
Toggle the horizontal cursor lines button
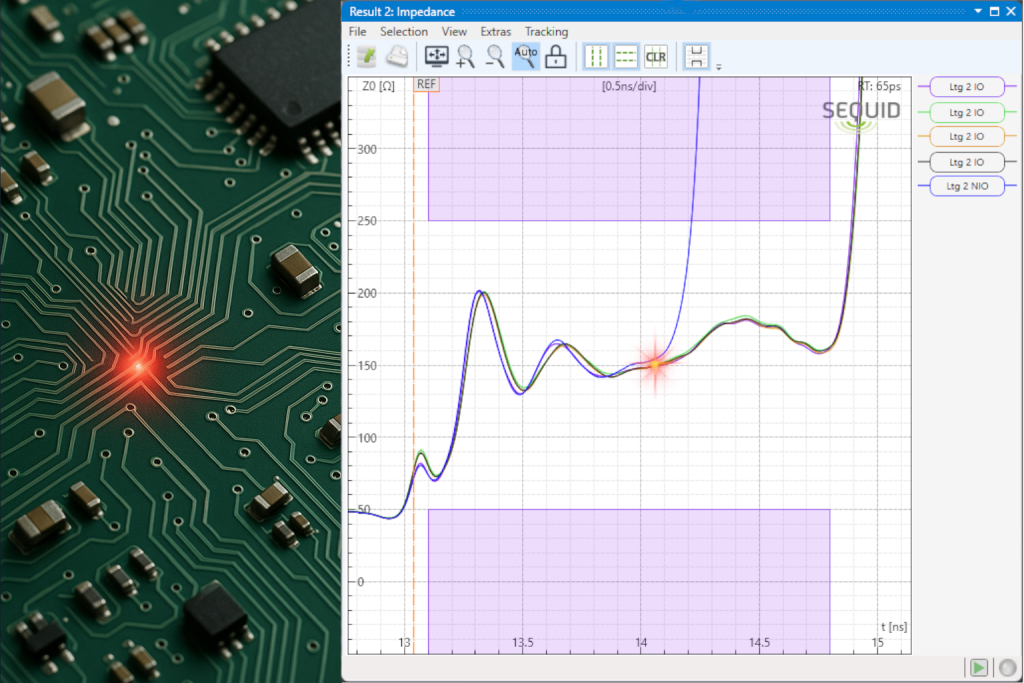[x=626, y=57]
